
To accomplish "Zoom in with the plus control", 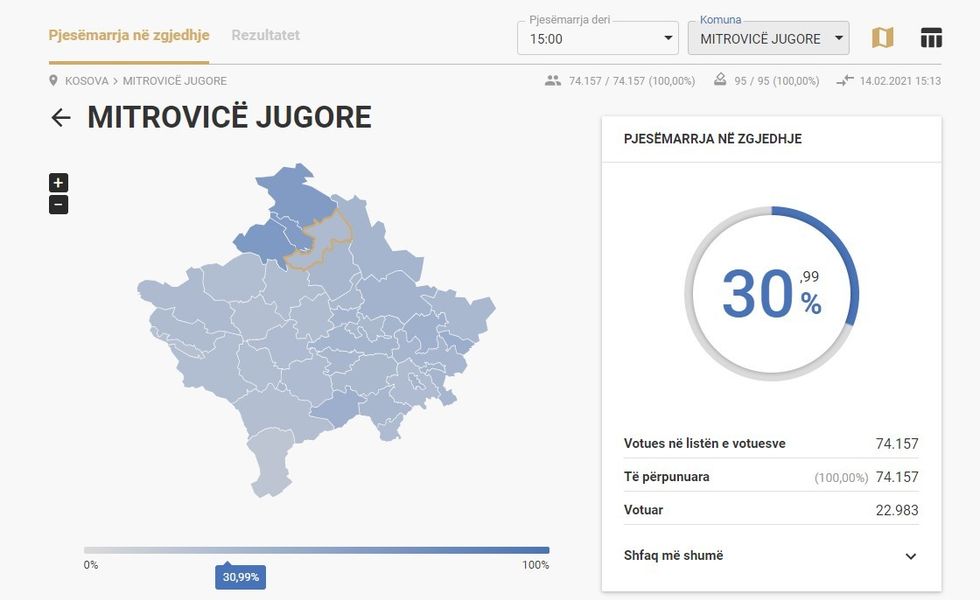I will pos(58,182).
